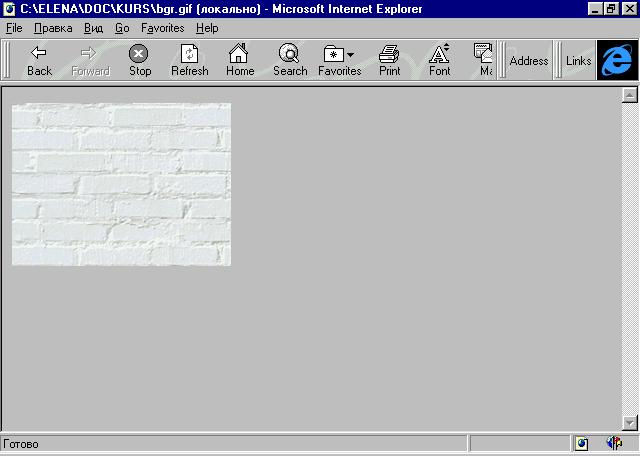The width and height of the screenshot is (640, 456).
Task: Click the Готово status text
Action: click(x=21, y=444)
